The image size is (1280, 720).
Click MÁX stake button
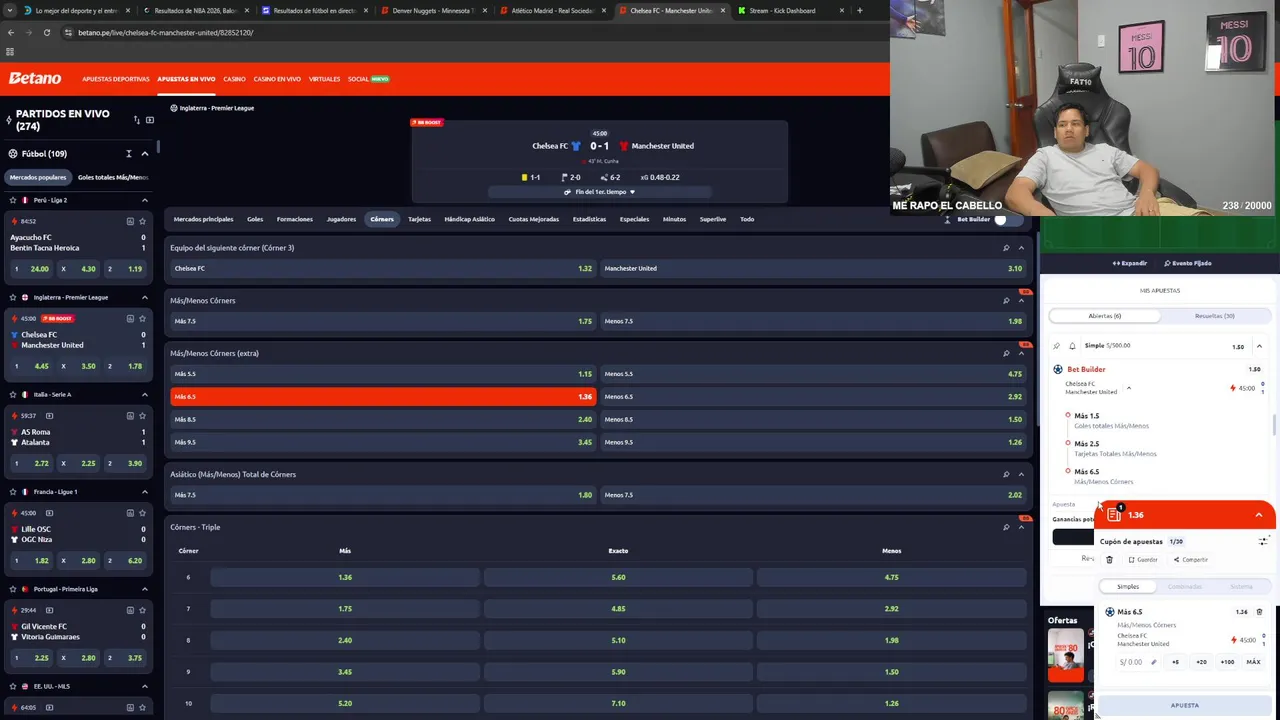tap(1253, 662)
